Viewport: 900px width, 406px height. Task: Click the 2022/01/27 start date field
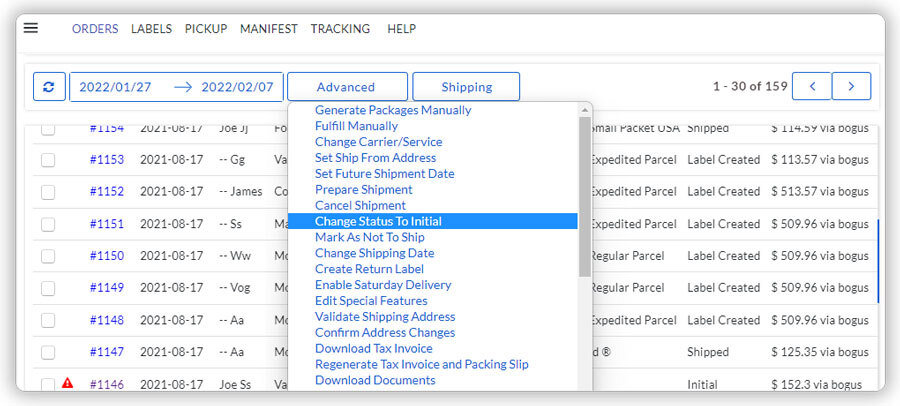pyautogui.click(x=116, y=87)
